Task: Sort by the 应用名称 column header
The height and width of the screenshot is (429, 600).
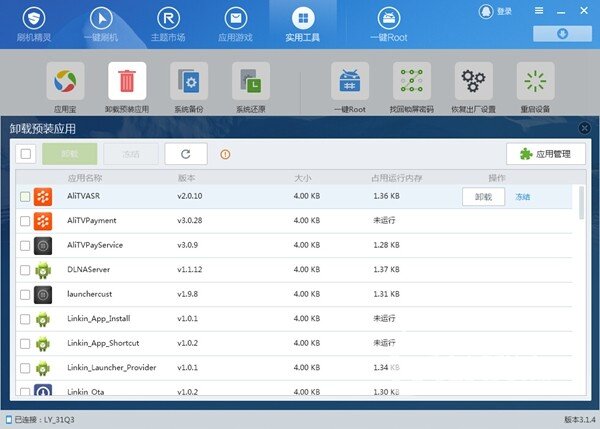Action: point(85,178)
